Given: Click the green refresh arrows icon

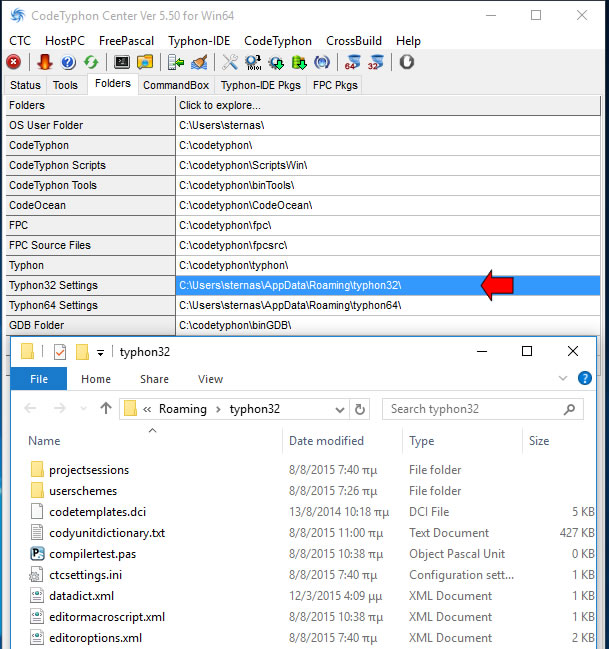Looking at the screenshot, I should click(x=91, y=62).
